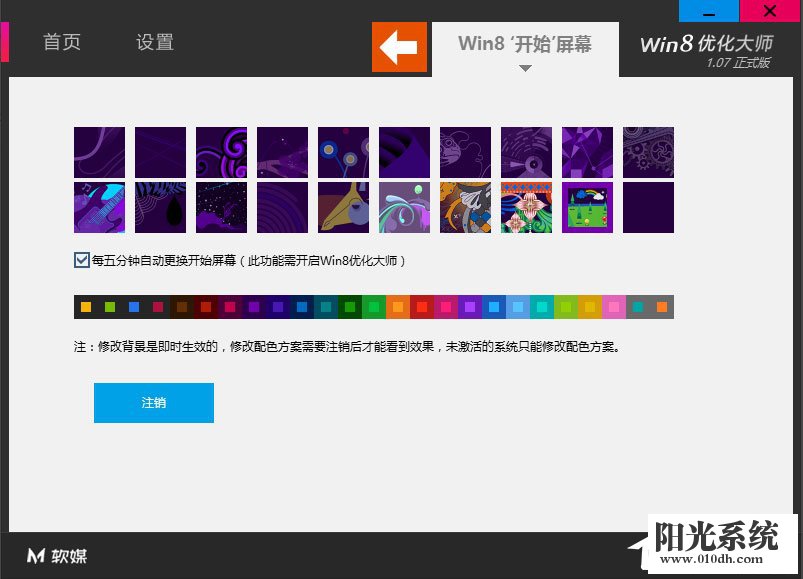Select the gears pattern background thumbnail
Screen dimensions: 803x579
pos(648,150)
